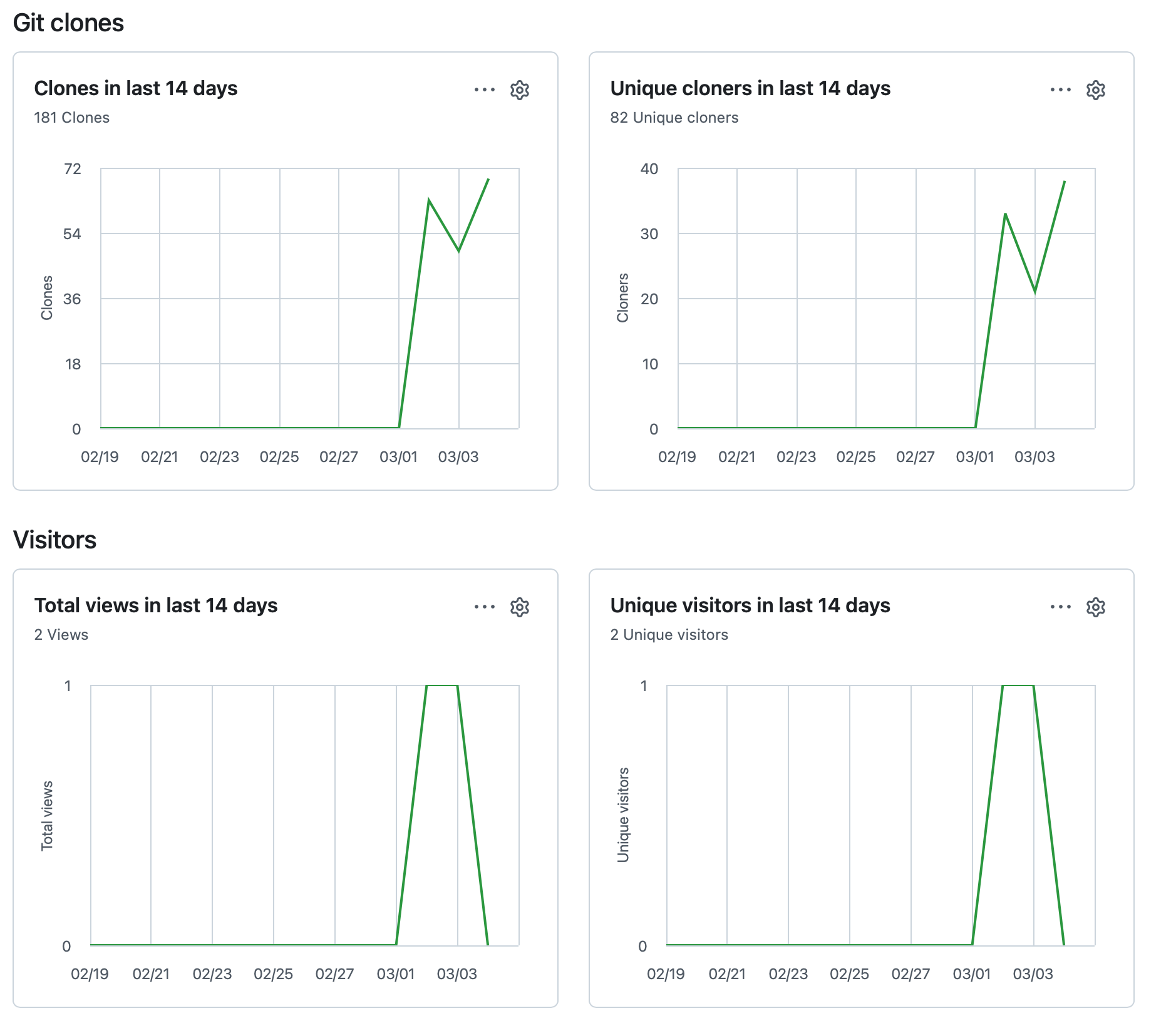Click the "Git clones" section heading
The image size is (1176, 1033).
pos(68,23)
